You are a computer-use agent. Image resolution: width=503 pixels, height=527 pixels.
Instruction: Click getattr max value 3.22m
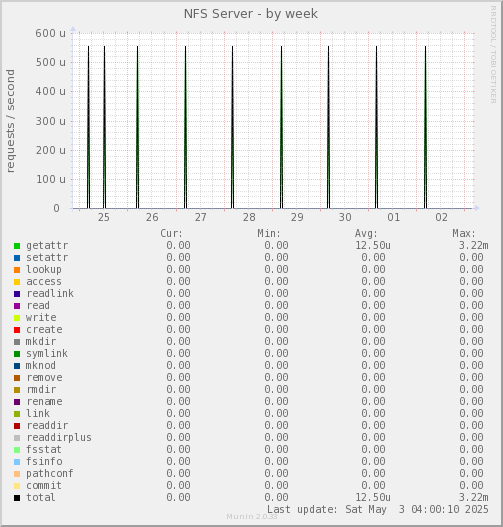click(474, 246)
